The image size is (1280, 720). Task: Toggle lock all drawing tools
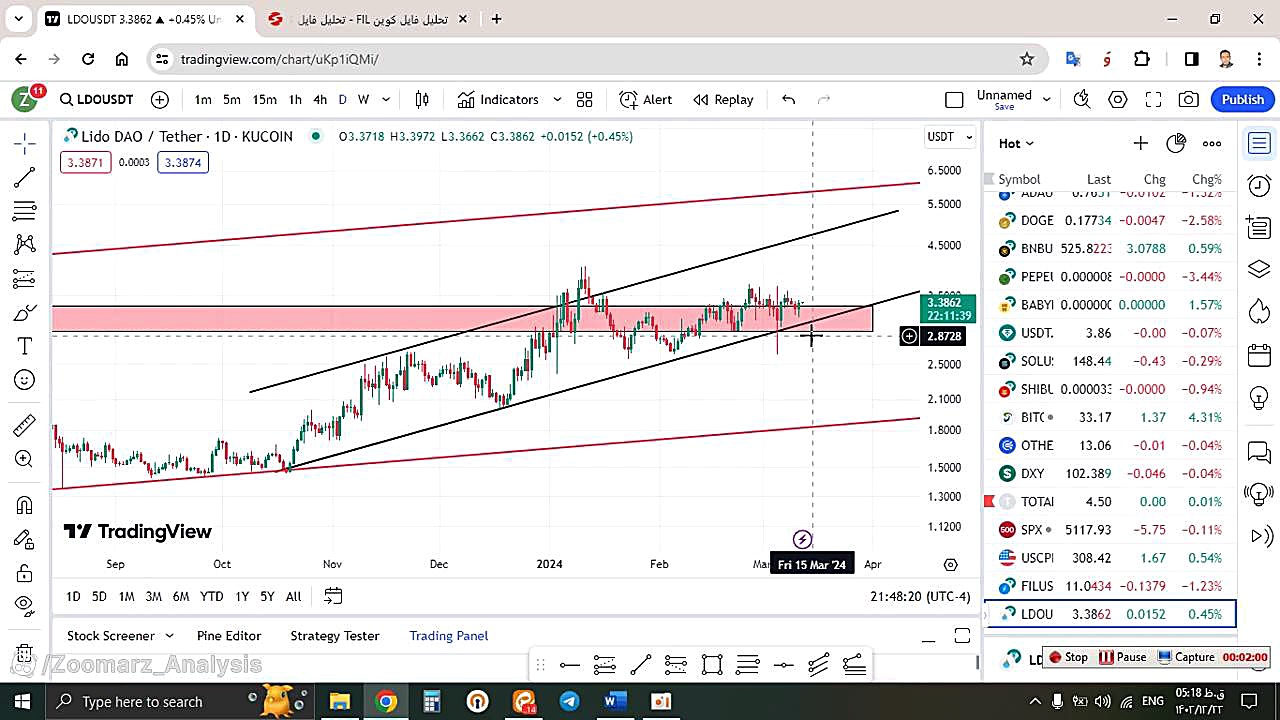(25, 573)
